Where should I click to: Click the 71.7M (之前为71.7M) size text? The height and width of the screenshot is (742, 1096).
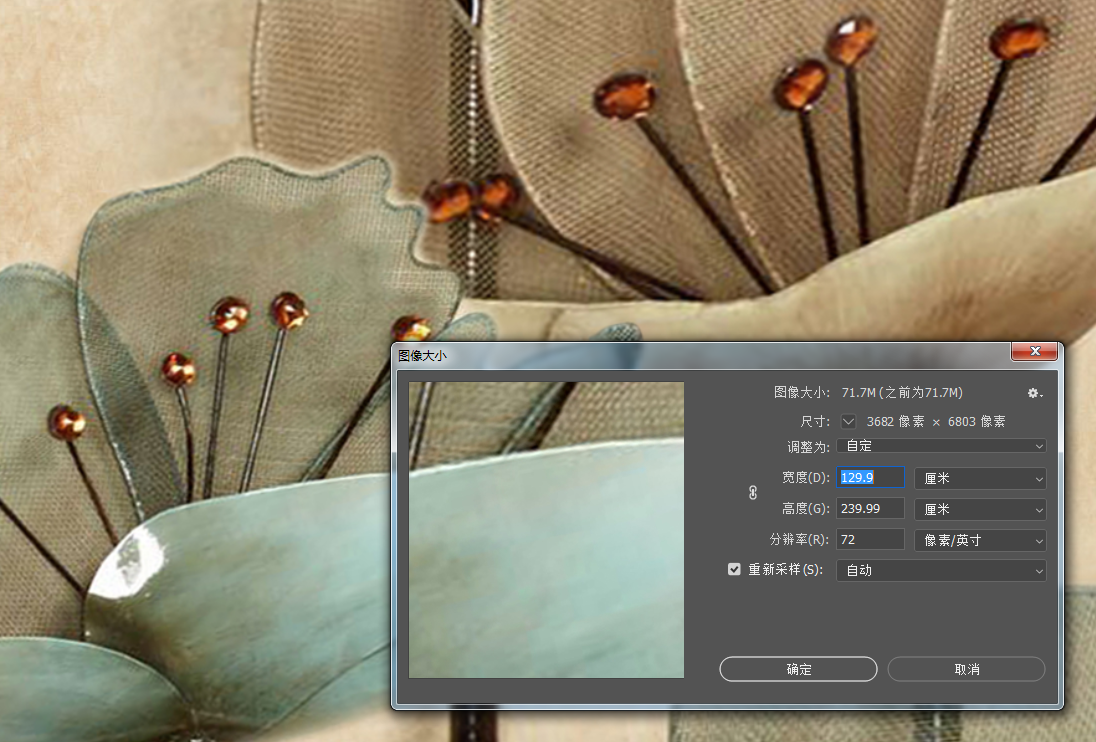pyautogui.click(x=902, y=393)
